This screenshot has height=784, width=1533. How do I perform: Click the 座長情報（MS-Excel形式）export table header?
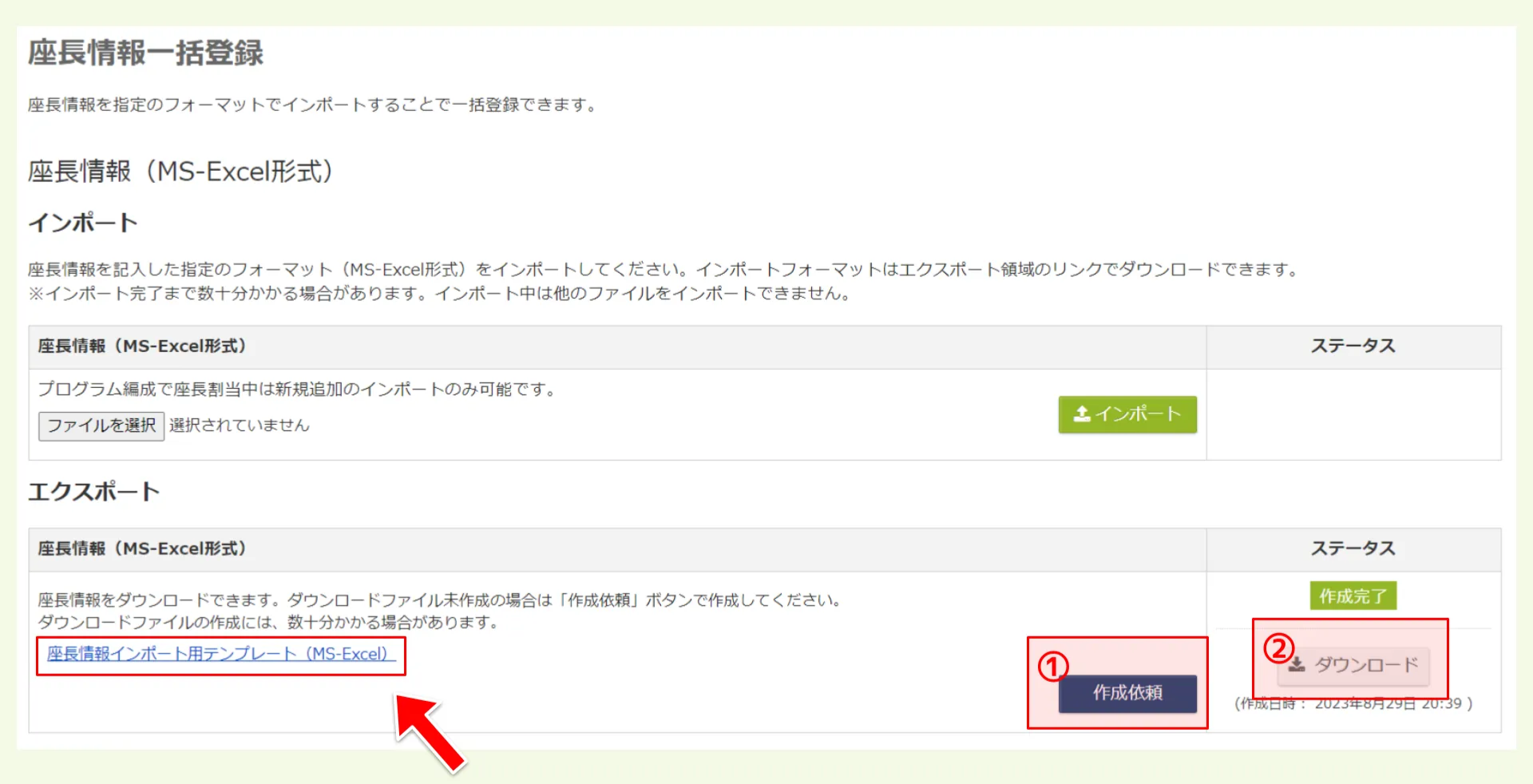pyautogui.click(x=144, y=548)
